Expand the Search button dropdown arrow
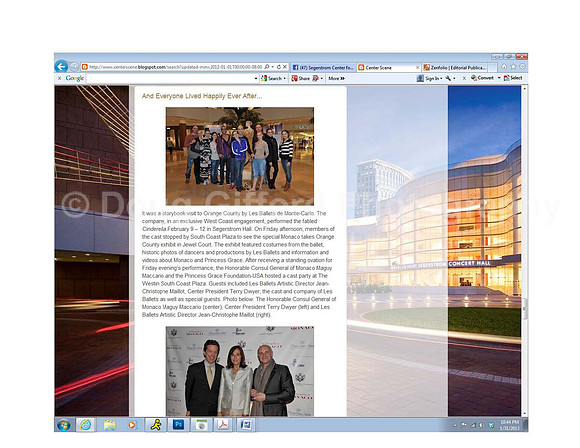The width and height of the screenshot is (580, 448). pos(284,78)
